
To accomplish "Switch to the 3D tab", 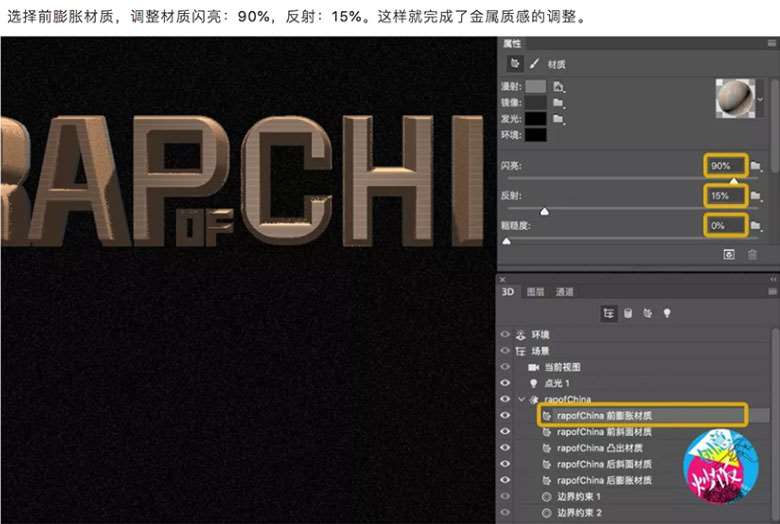I will (x=507, y=292).
